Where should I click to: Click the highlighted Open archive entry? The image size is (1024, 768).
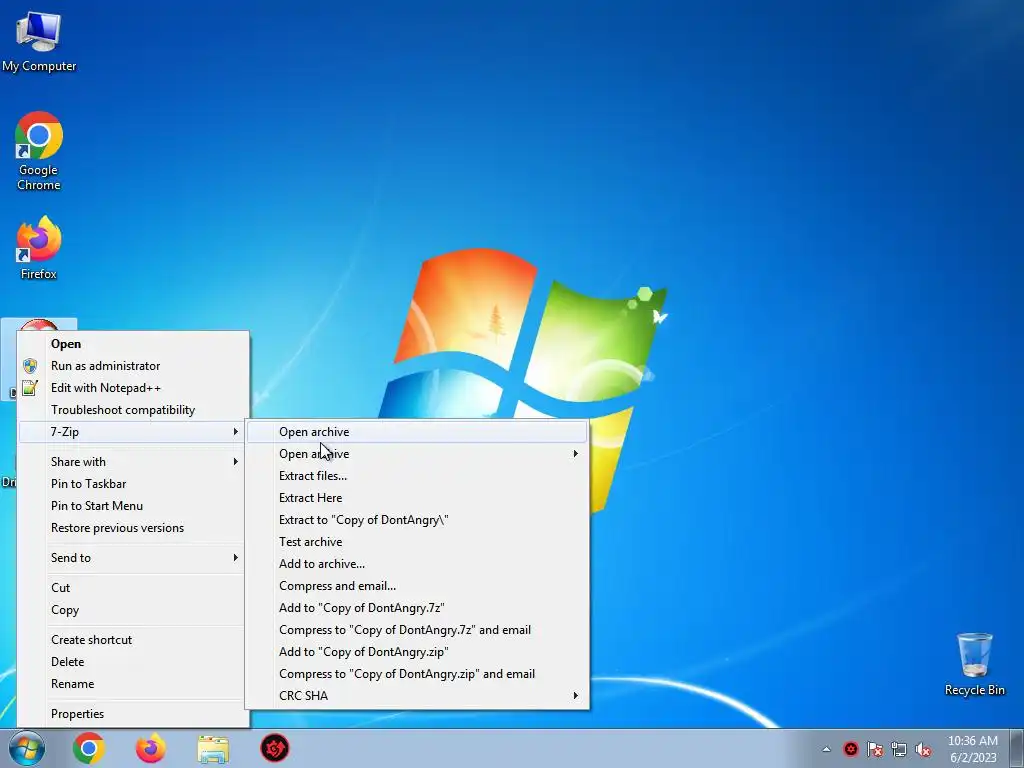(x=417, y=432)
